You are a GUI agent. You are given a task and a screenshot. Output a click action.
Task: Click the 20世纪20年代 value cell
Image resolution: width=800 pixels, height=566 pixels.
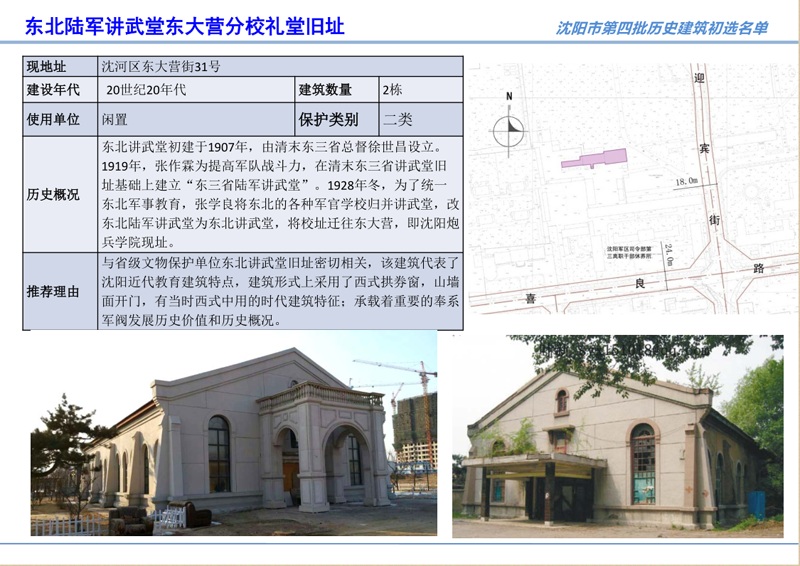194,91
